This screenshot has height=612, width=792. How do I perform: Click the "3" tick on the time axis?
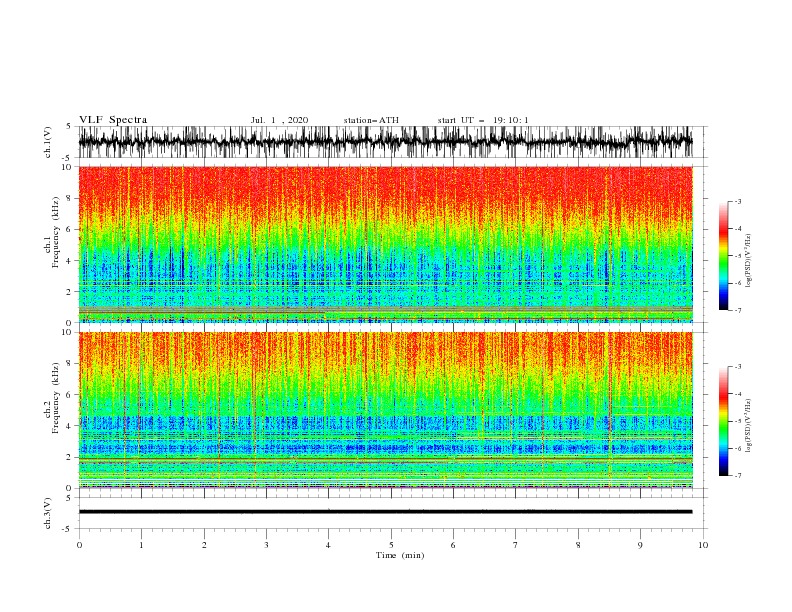(x=266, y=545)
